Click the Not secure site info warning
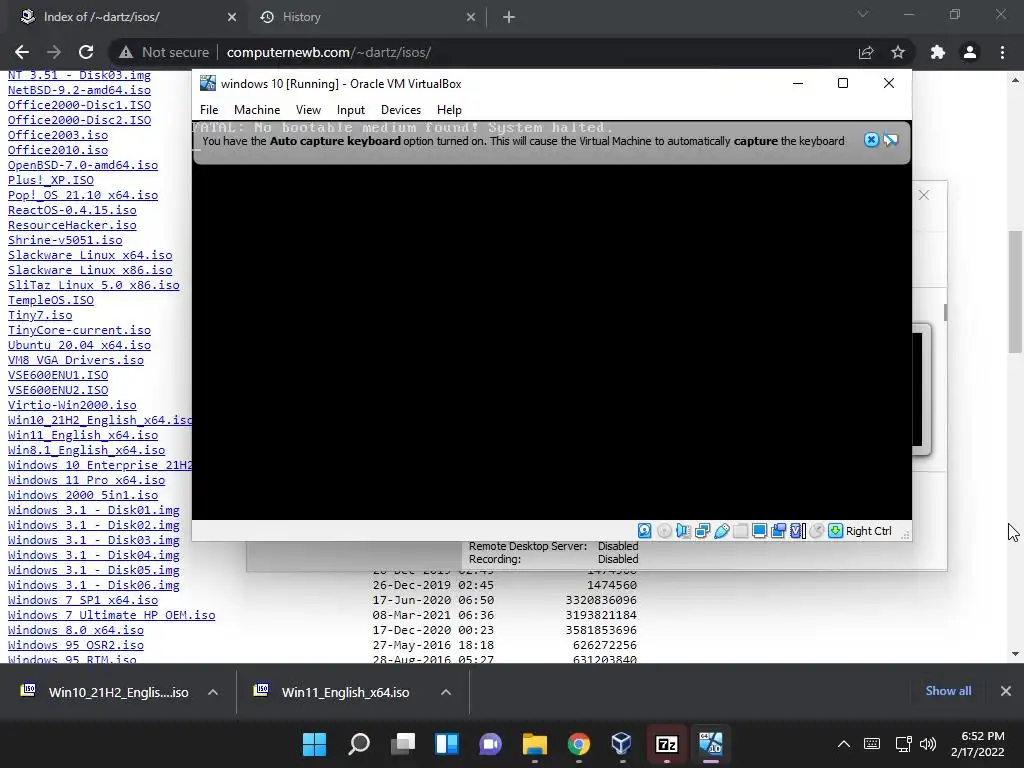This screenshot has height=768, width=1024. [x=163, y=52]
